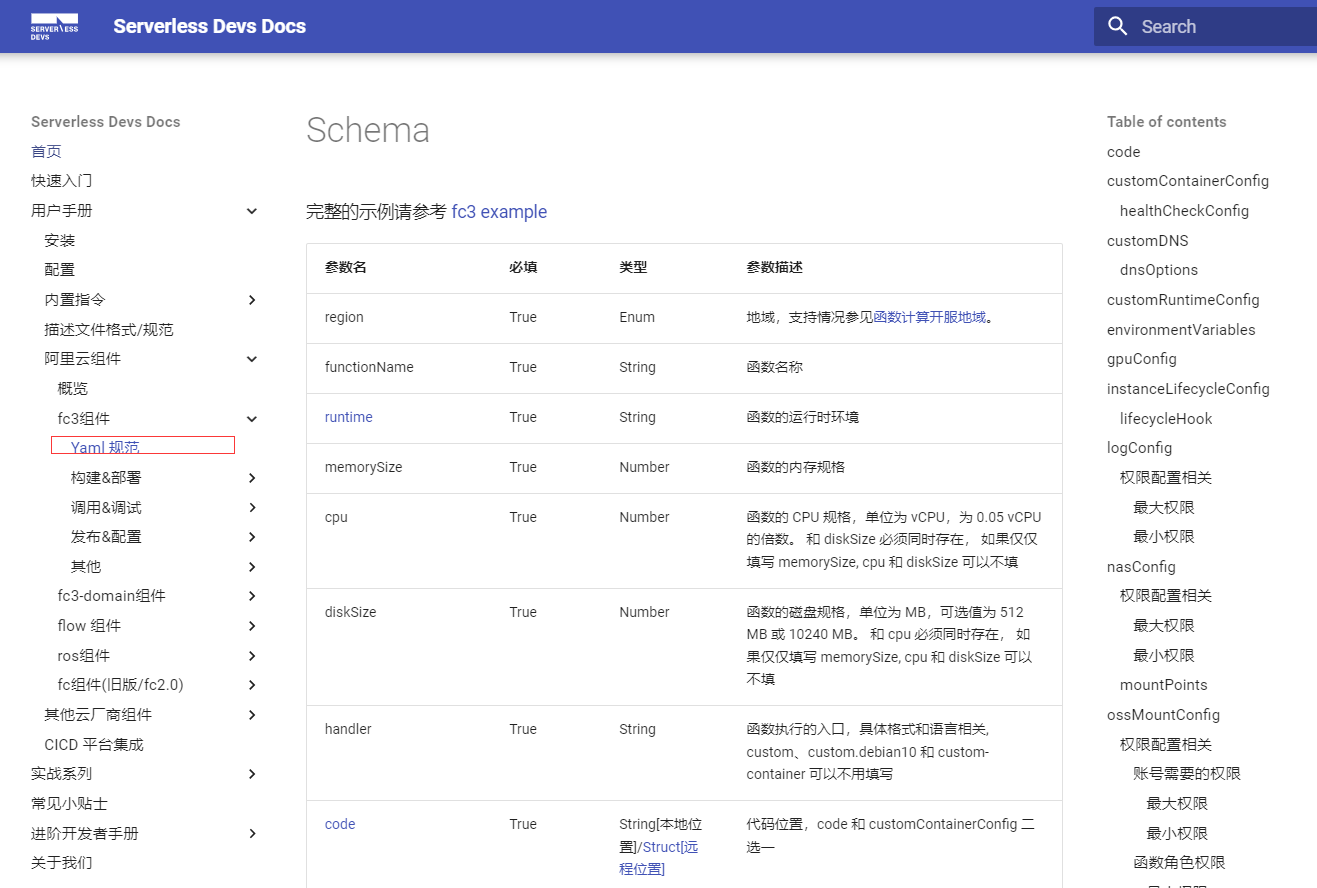Image resolution: width=1317 pixels, height=888 pixels.
Task: Click the search magnifier icon
Action: pos(1118,26)
